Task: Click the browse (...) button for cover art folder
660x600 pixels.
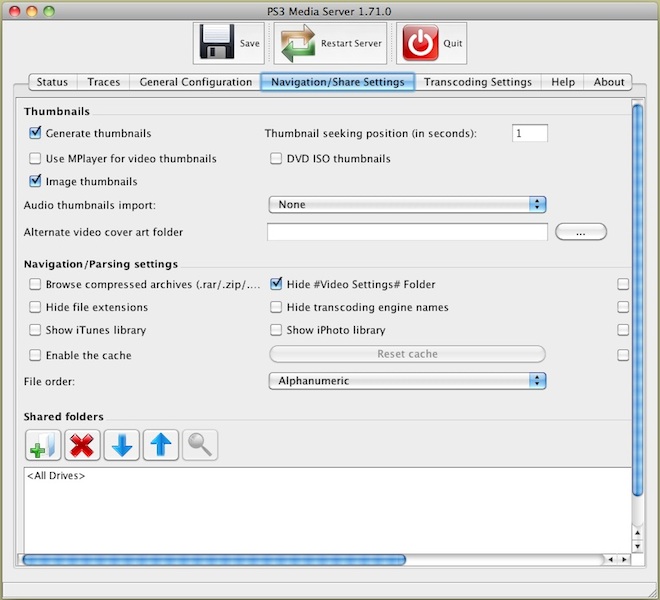Action: [x=580, y=232]
